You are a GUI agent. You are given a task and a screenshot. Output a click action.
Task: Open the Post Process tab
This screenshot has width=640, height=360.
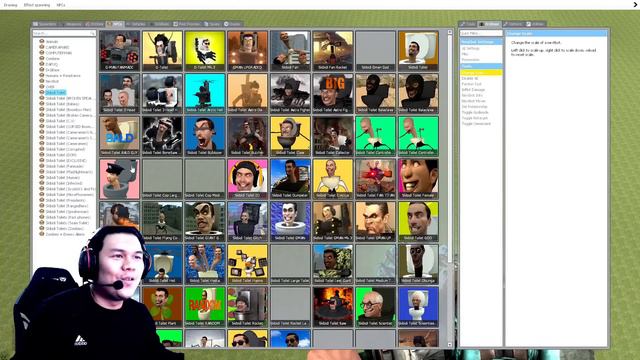pyautogui.click(x=187, y=24)
